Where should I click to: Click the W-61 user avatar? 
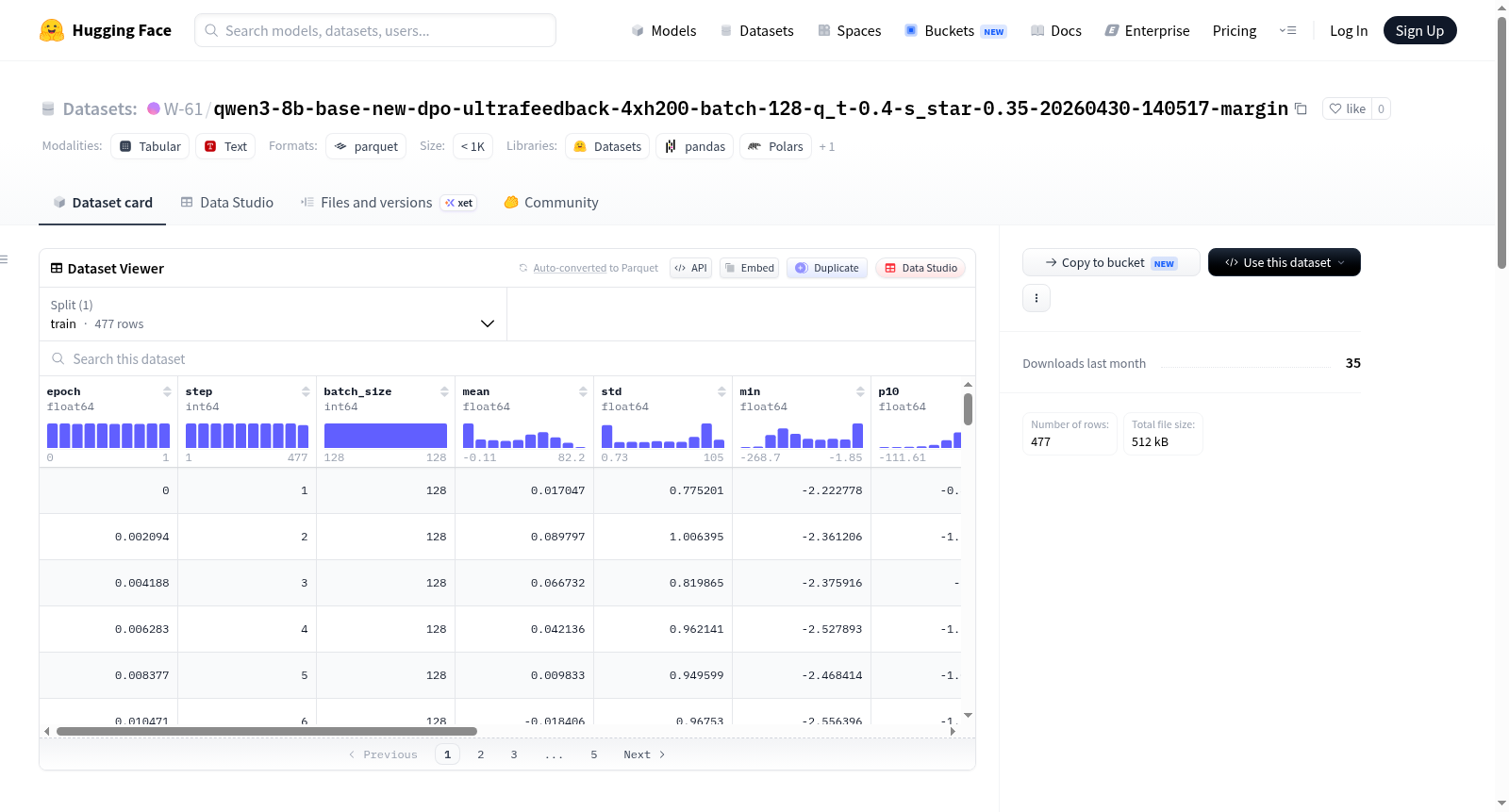[154, 108]
